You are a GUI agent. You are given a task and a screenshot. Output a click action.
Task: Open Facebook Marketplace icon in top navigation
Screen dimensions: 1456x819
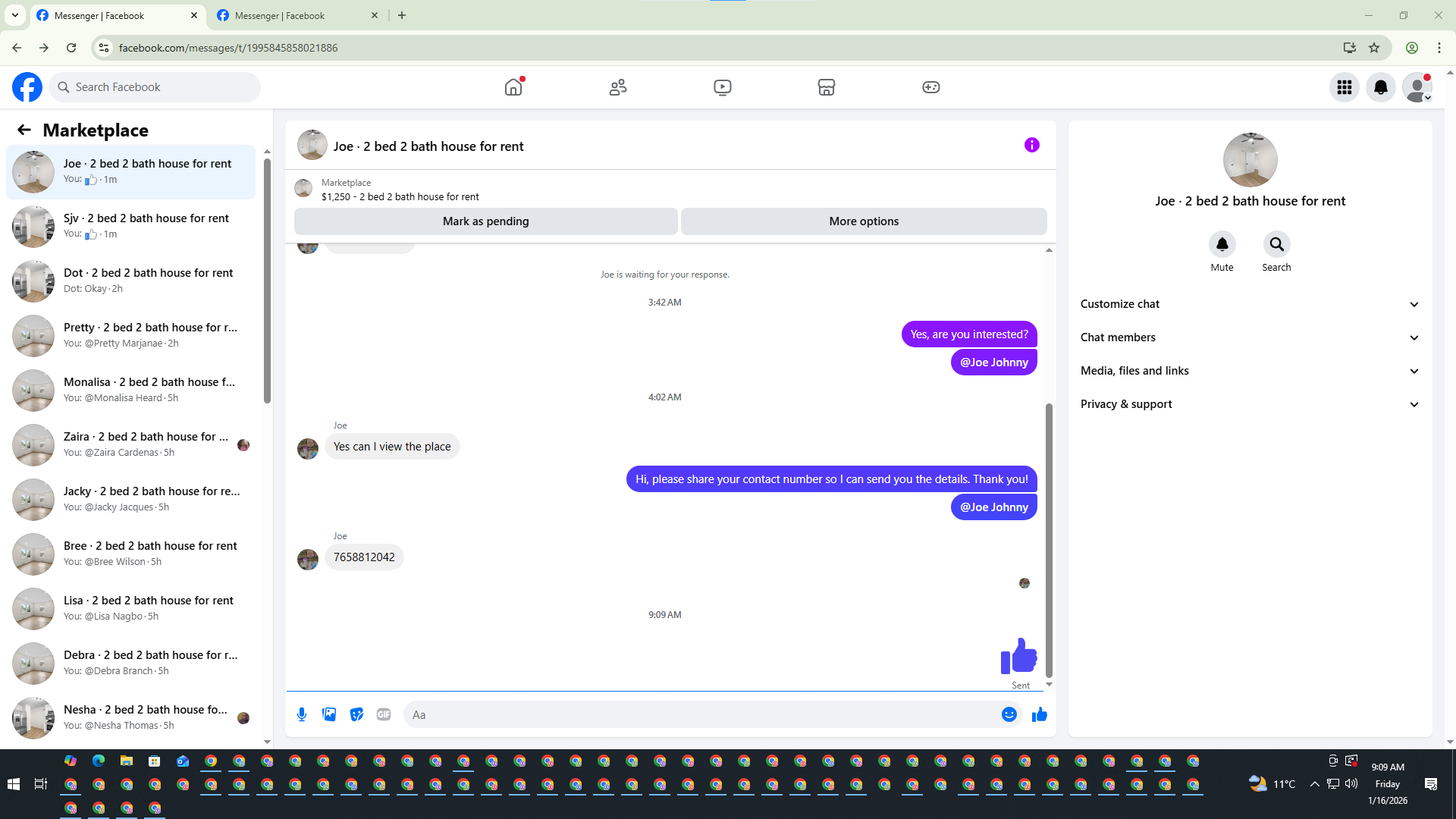pyautogui.click(x=827, y=87)
